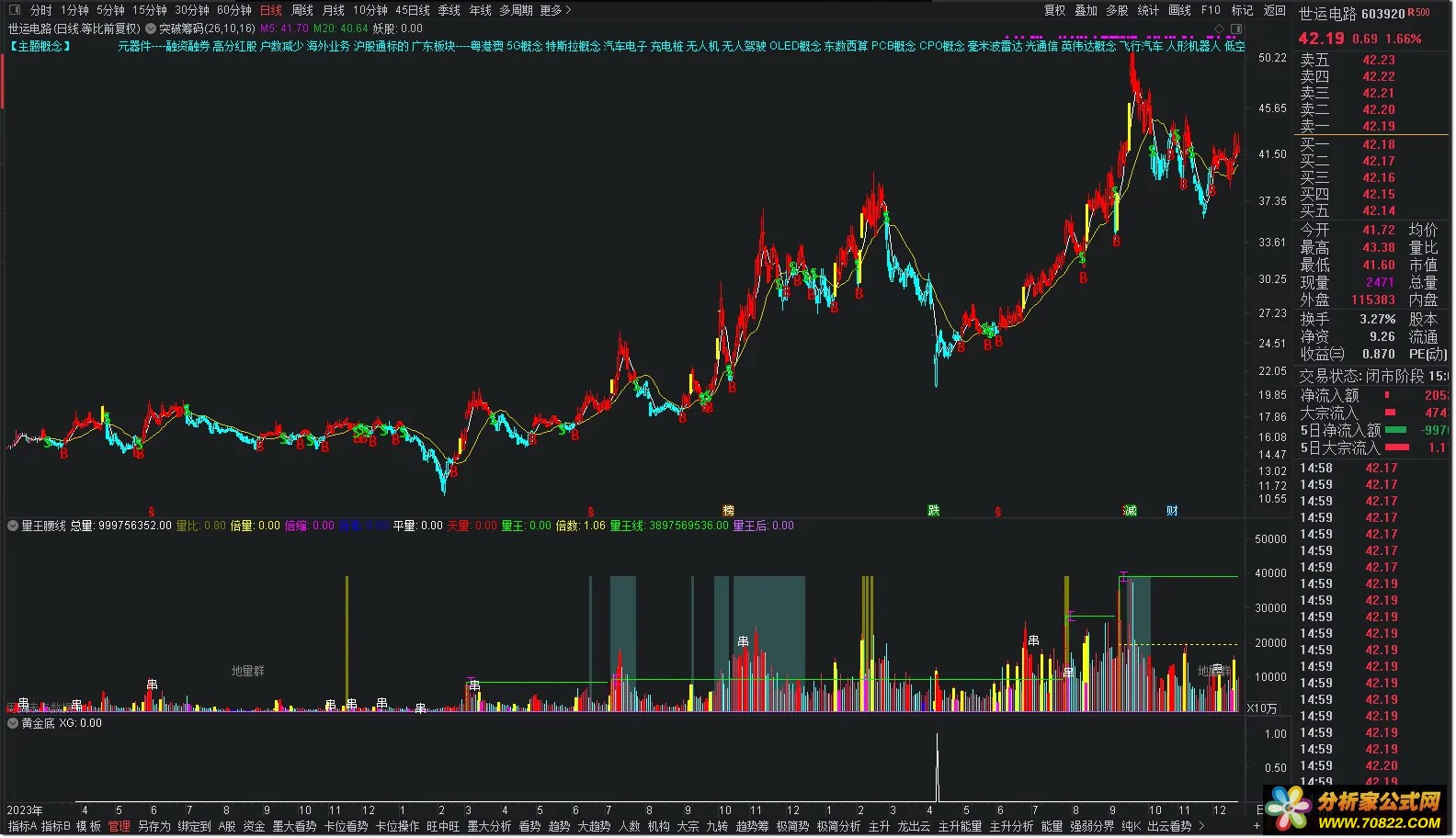
Task: Click the plus button at bottom-right of chart
Action: [x=1257, y=826]
